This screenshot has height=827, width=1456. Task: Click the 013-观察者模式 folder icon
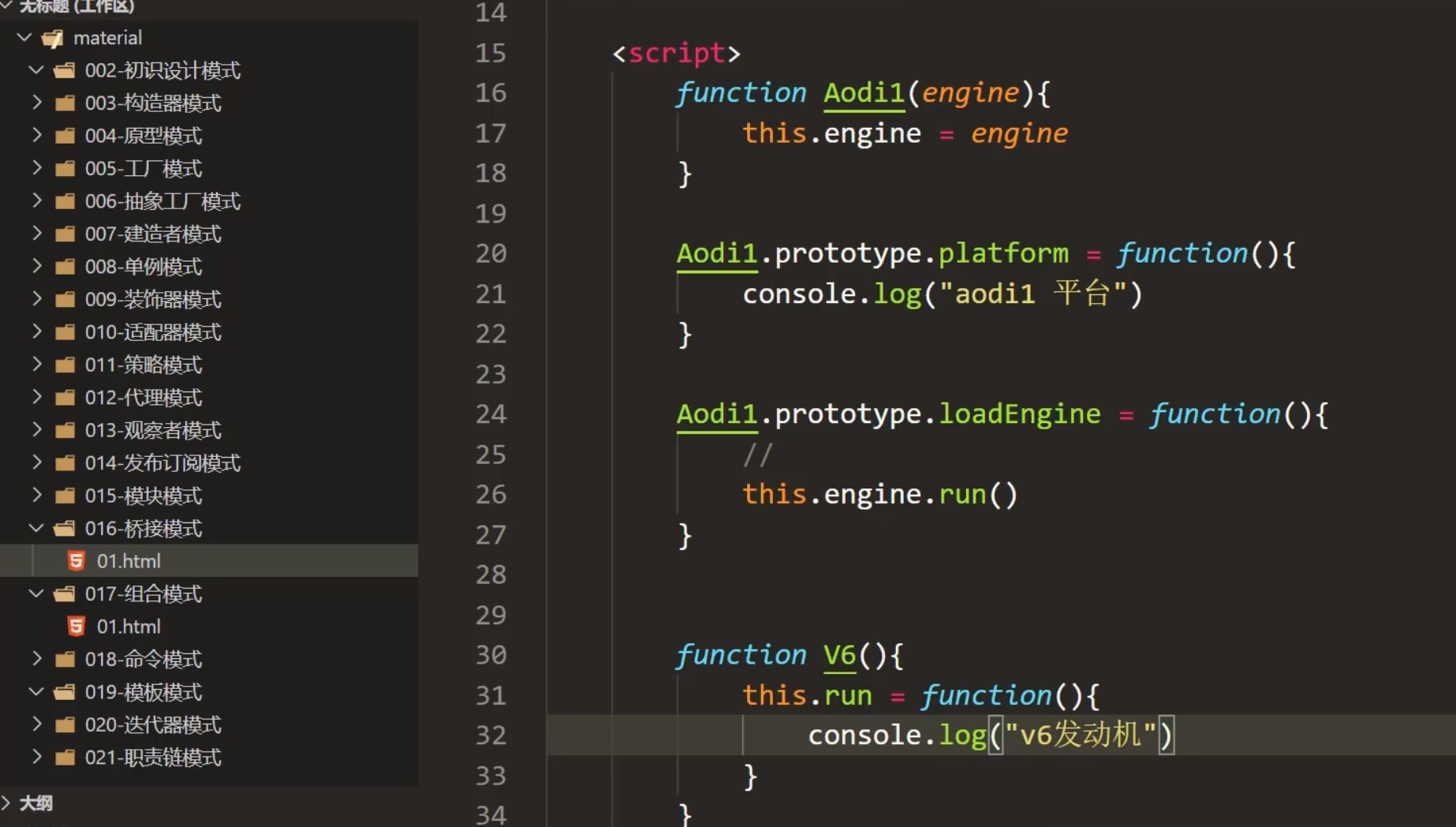(65, 430)
